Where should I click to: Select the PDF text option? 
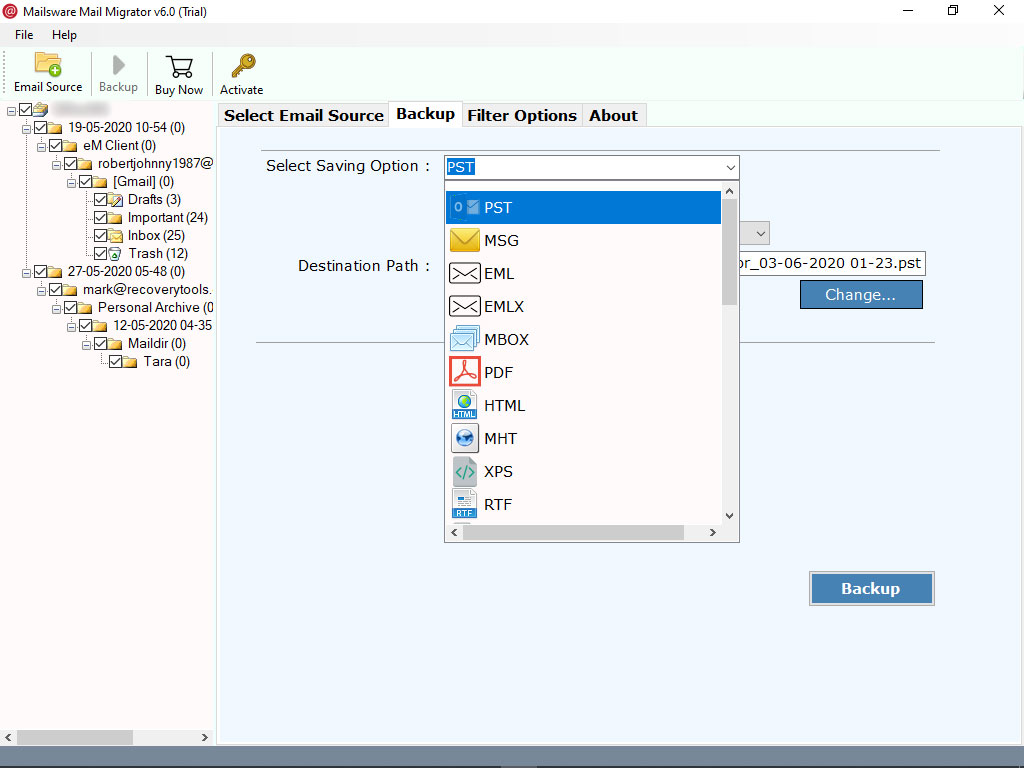pyautogui.click(x=498, y=372)
